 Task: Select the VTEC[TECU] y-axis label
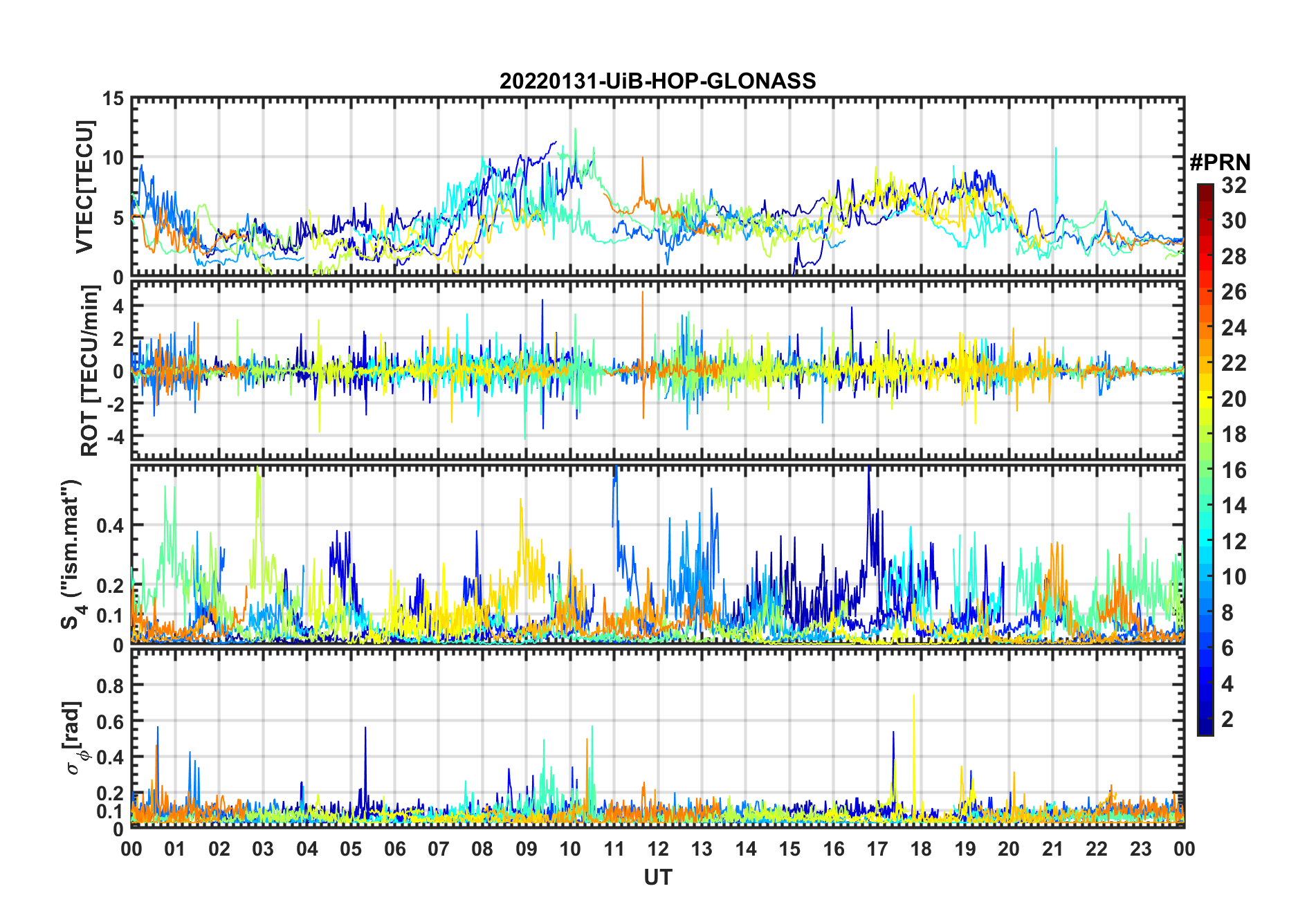click(84, 187)
